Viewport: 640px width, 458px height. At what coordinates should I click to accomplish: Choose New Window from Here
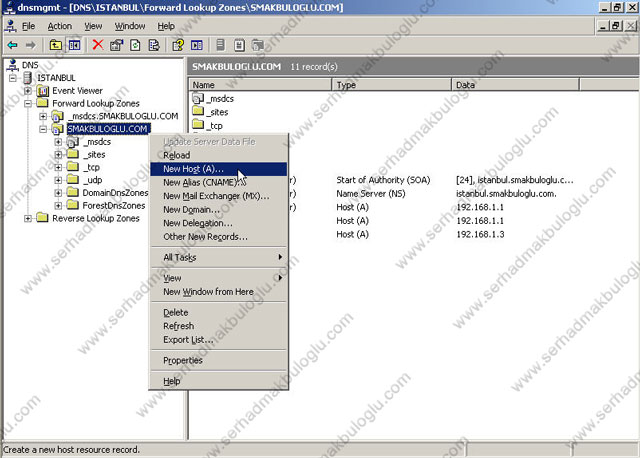click(218, 292)
